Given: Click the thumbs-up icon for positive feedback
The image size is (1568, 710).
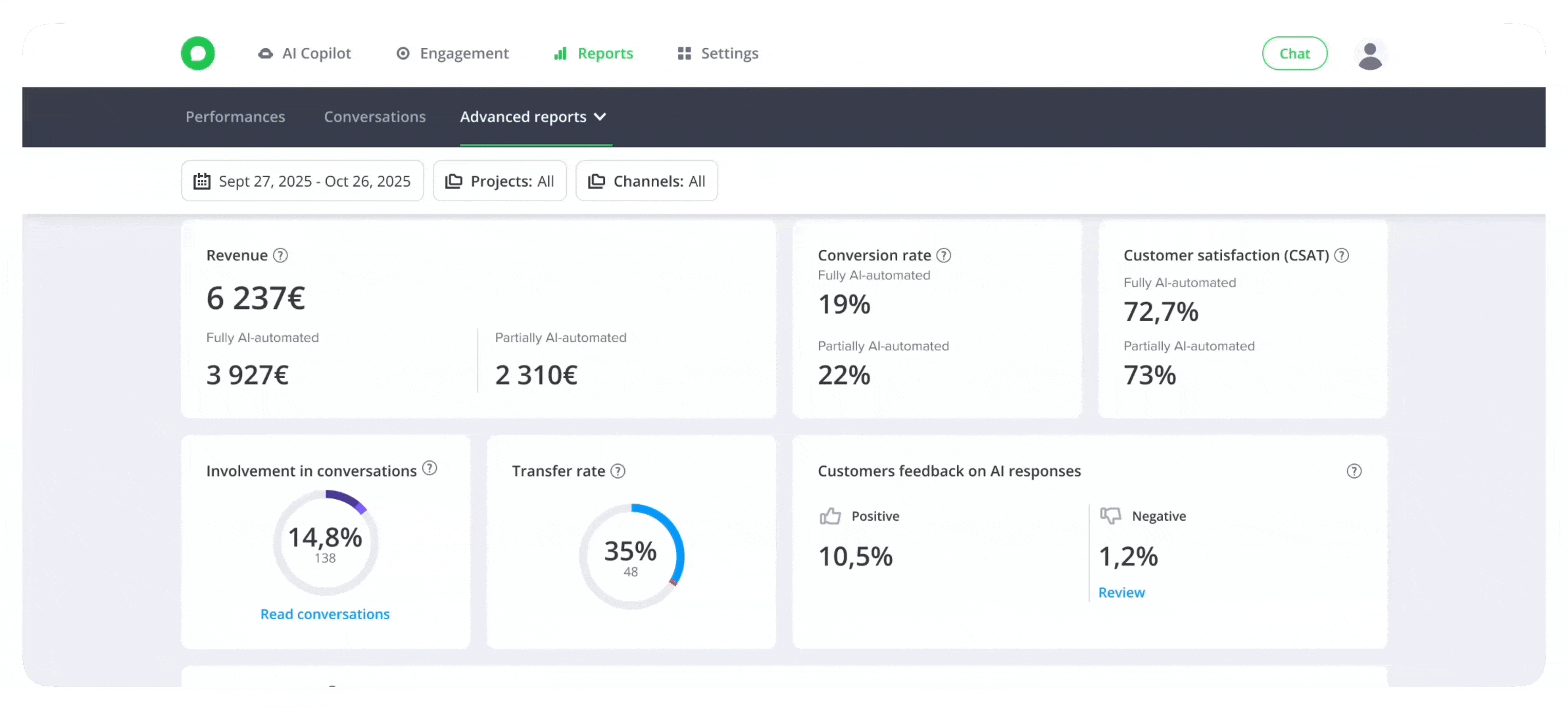Looking at the screenshot, I should coord(831,516).
